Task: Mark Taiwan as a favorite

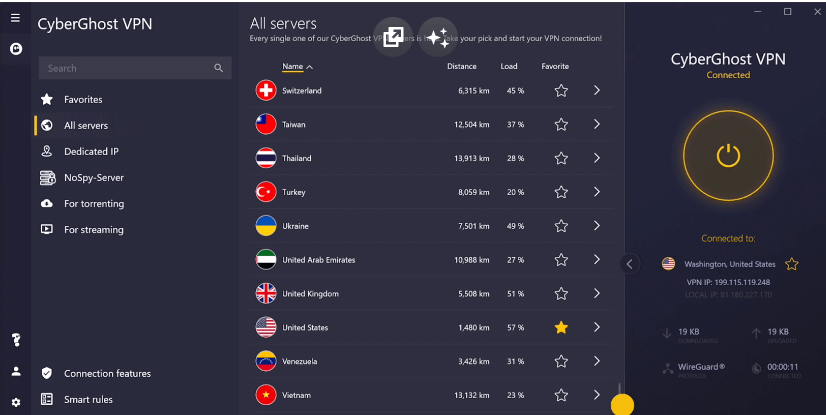Action: [x=561, y=125]
